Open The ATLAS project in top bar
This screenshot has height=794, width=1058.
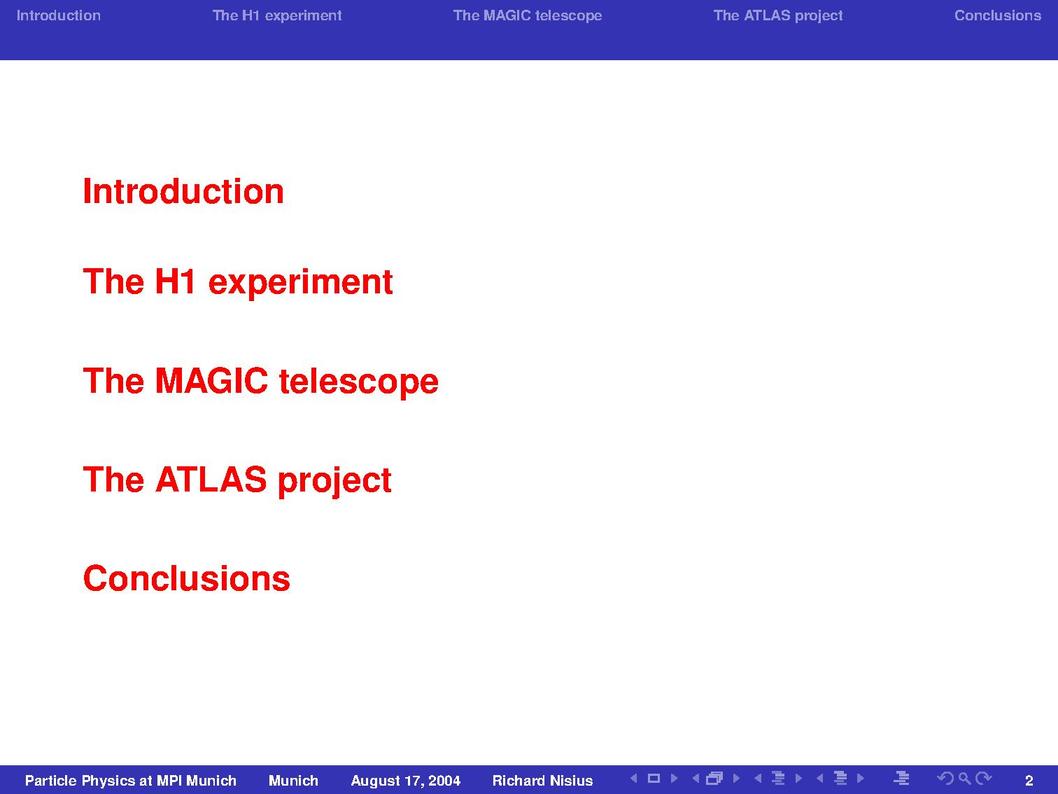(778, 16)
